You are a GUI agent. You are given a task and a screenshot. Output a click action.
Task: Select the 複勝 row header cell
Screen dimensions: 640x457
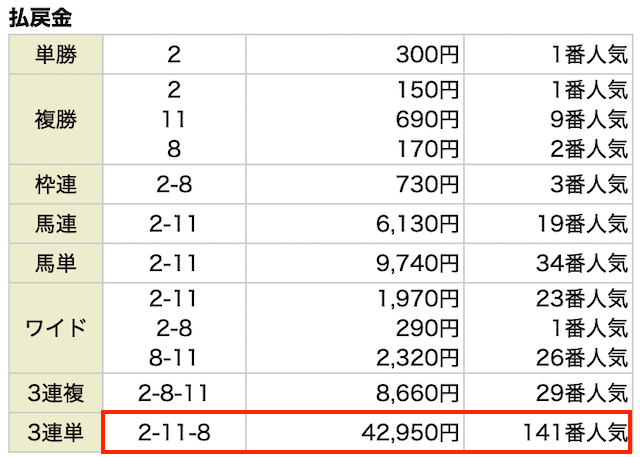[x=56, y=120]
